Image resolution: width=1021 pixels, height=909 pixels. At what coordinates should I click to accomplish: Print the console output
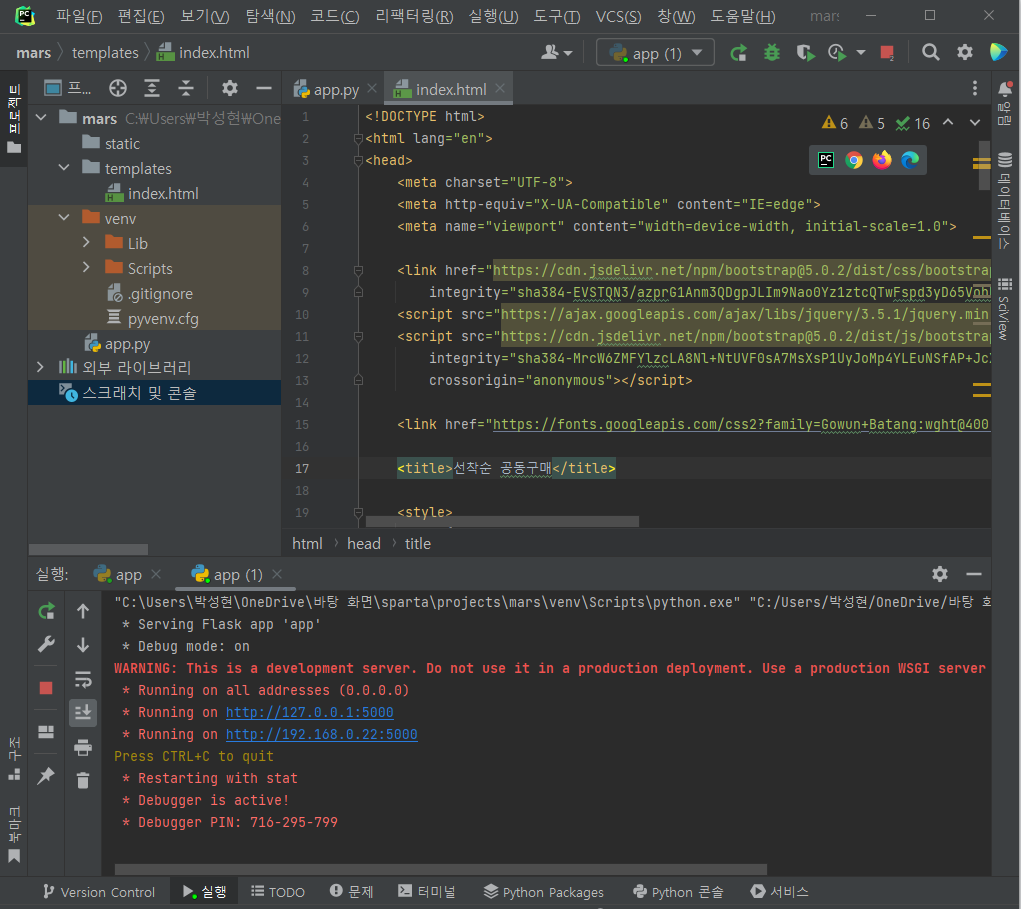83,747
